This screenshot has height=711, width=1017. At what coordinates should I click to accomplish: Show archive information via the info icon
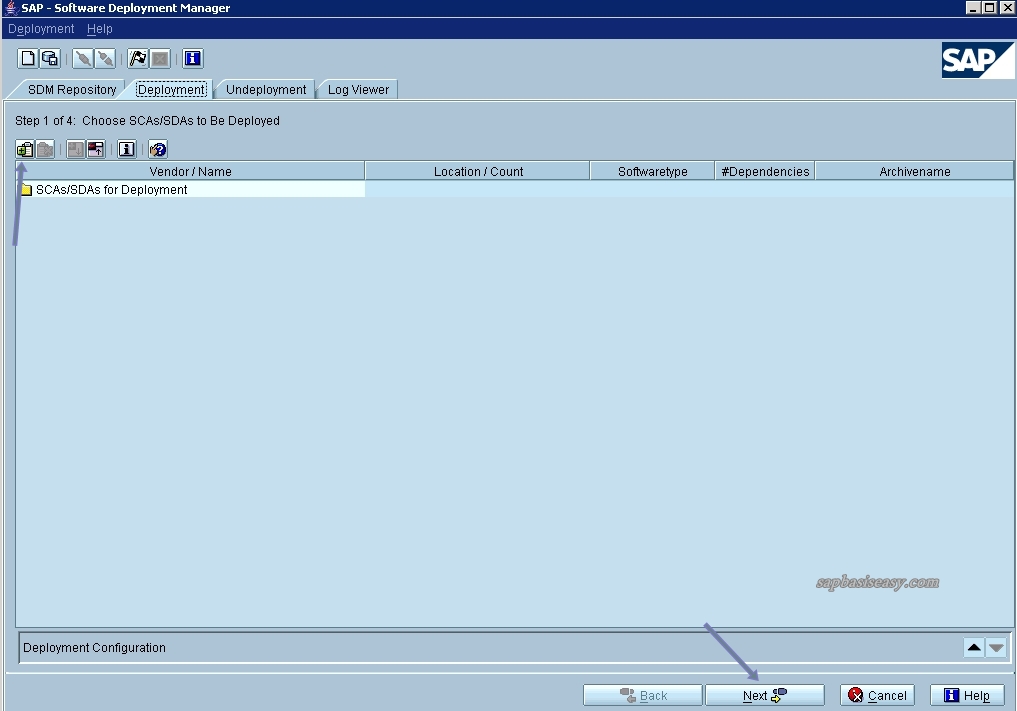127,148
